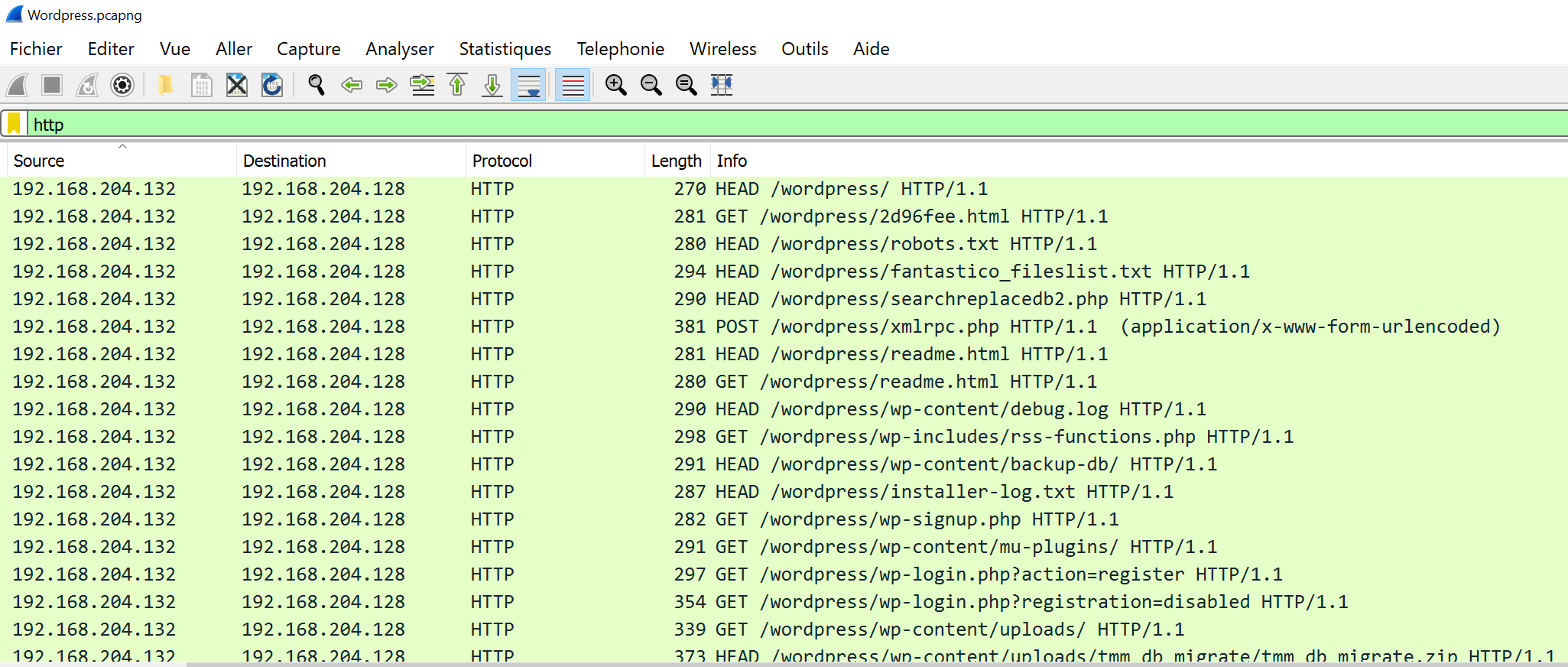Open the Wireless menu
This screenshot has height=667, width=1568.
click(x=723, y=49)
